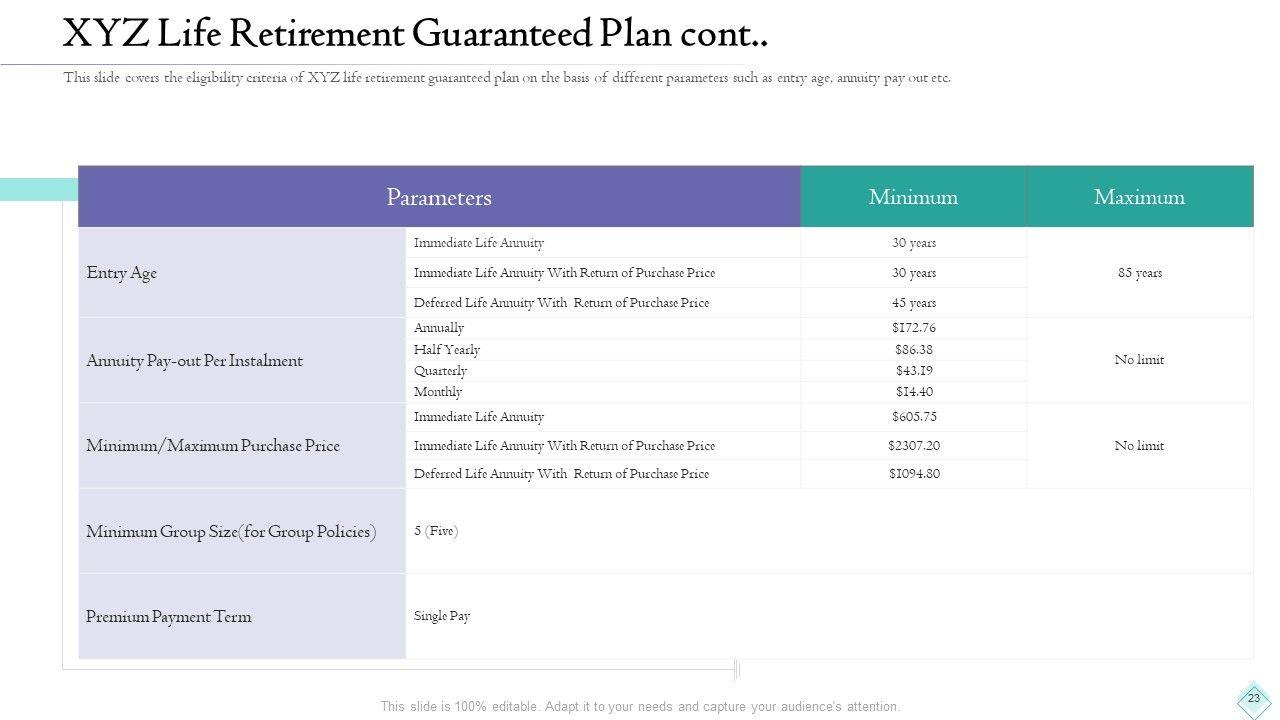Click the Single Pay cell
The height and width of the screenshot is (720, 1280).
click(x=442, y=616)
